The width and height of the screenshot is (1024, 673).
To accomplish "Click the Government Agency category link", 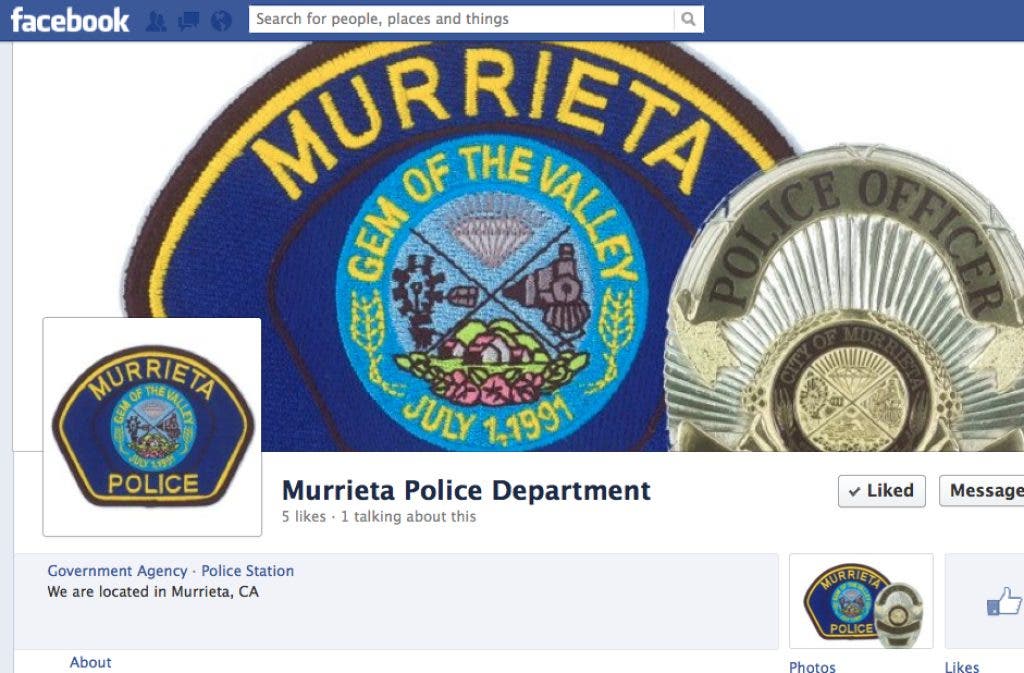I will tap(117, 571).
